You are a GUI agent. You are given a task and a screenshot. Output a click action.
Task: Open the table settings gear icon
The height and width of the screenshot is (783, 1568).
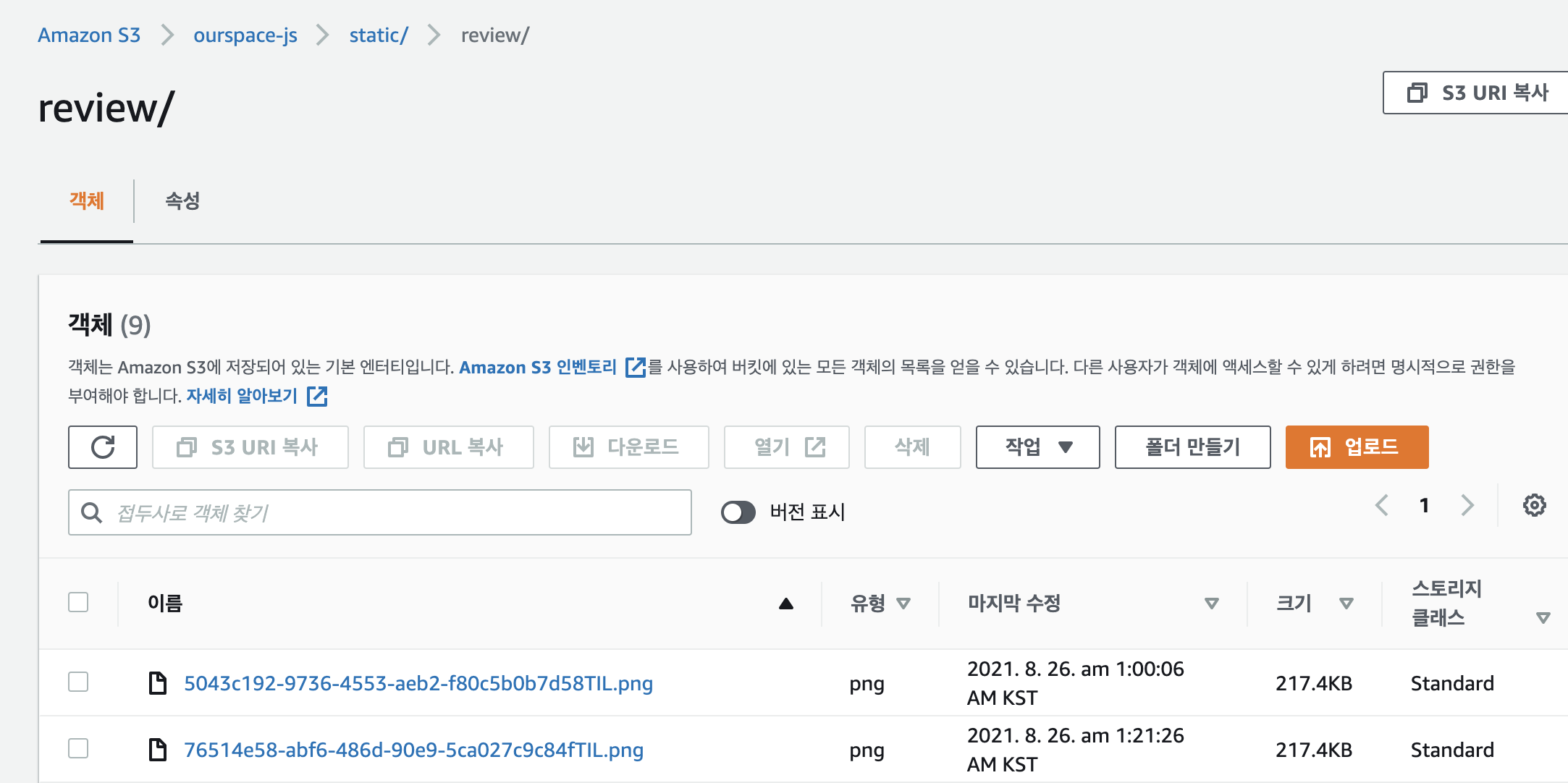point(1534,505)
